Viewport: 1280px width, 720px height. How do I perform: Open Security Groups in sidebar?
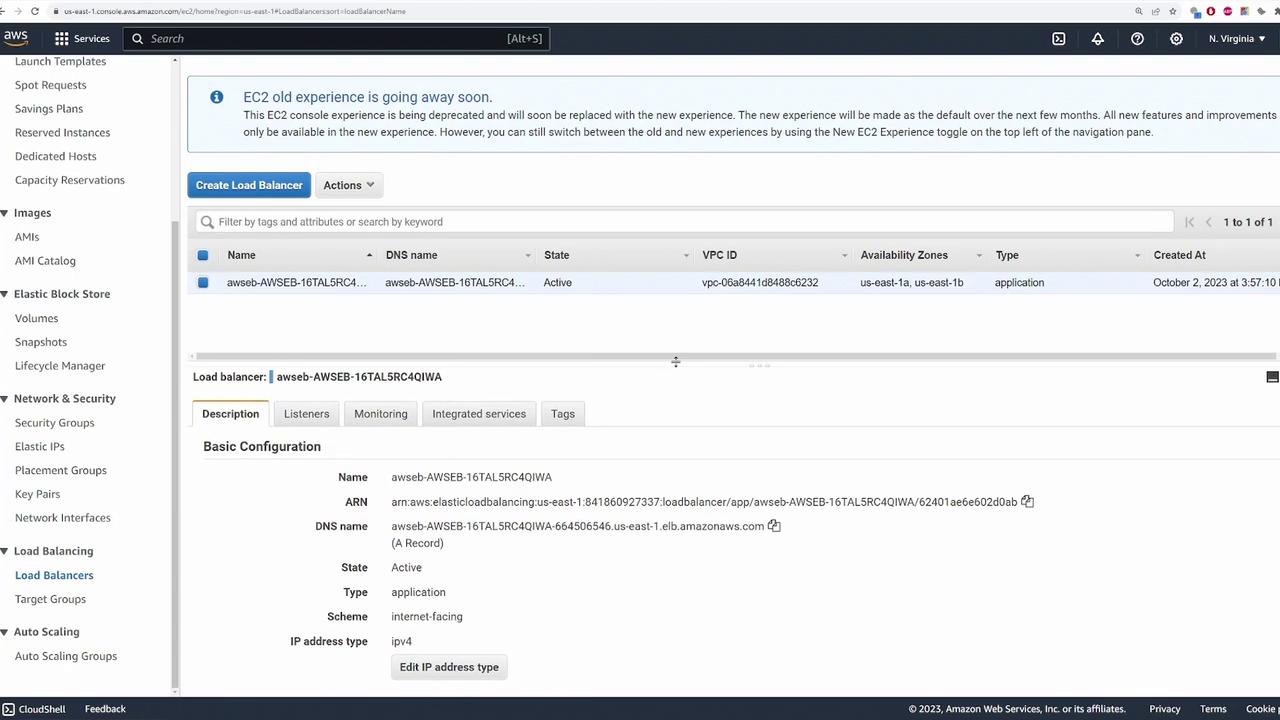click(x=55, y=423)
